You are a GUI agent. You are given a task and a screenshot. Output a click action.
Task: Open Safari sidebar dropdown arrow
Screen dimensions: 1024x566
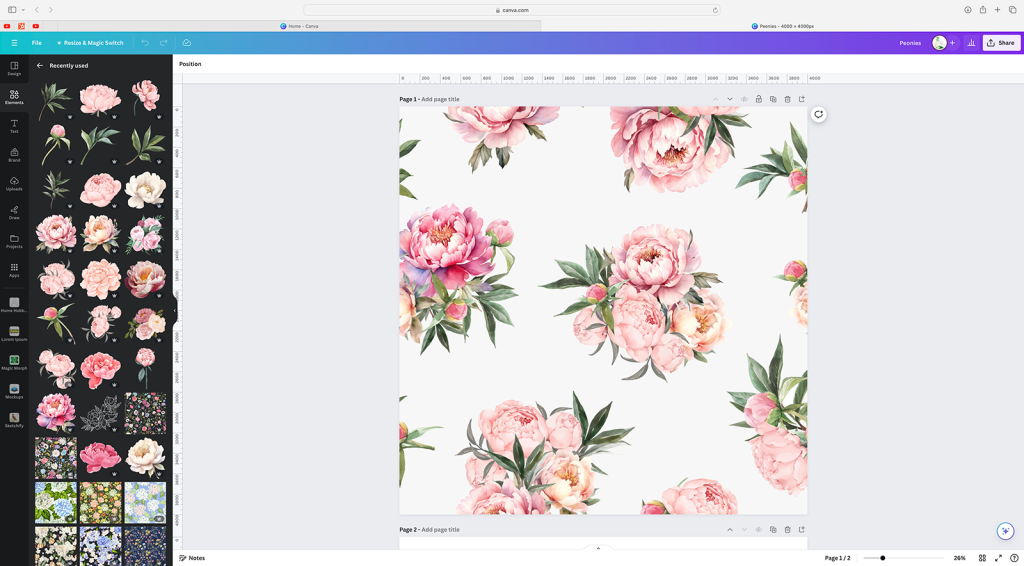point(23,10)
